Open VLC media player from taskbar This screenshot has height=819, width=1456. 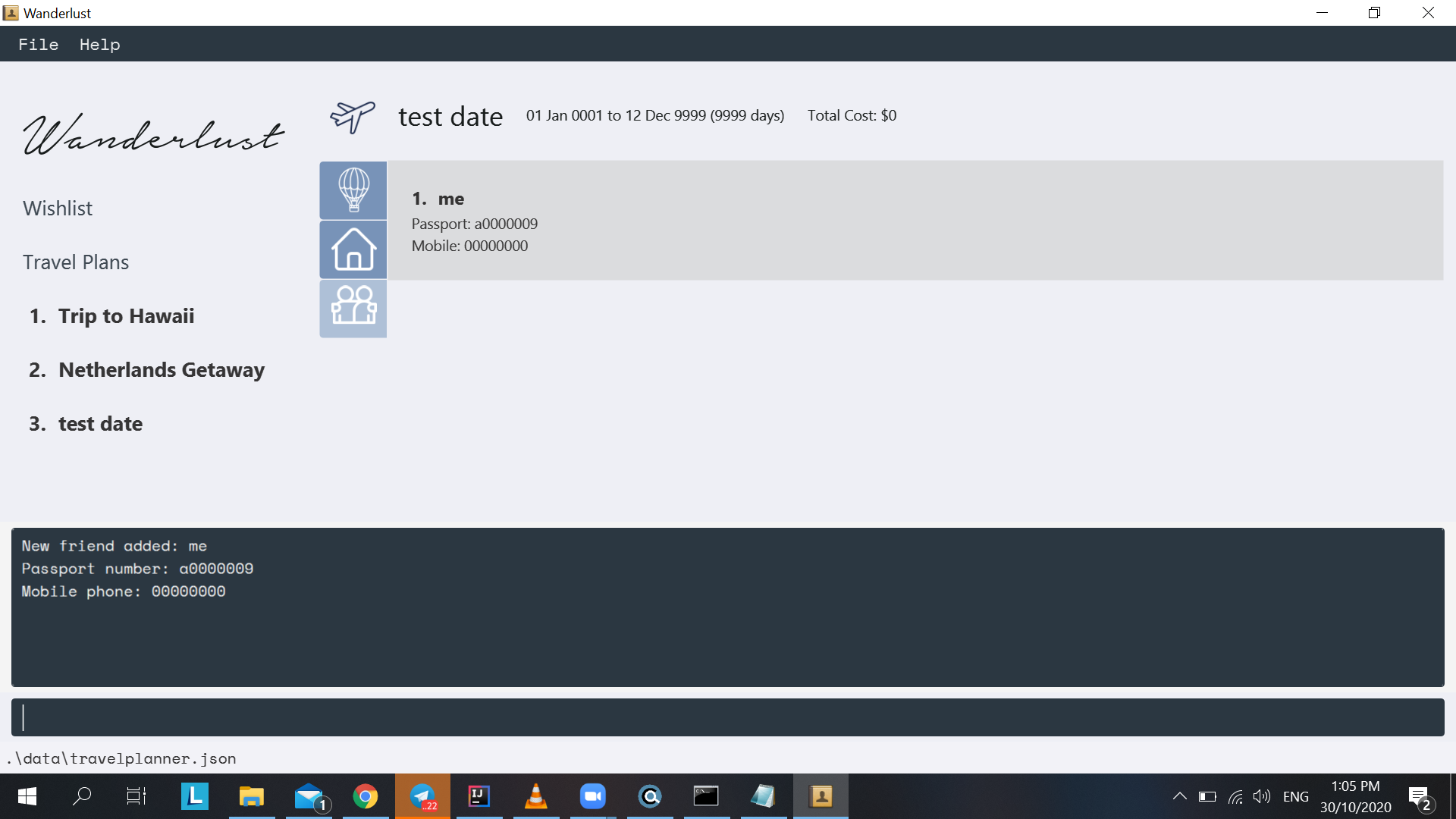click(536, 796)
